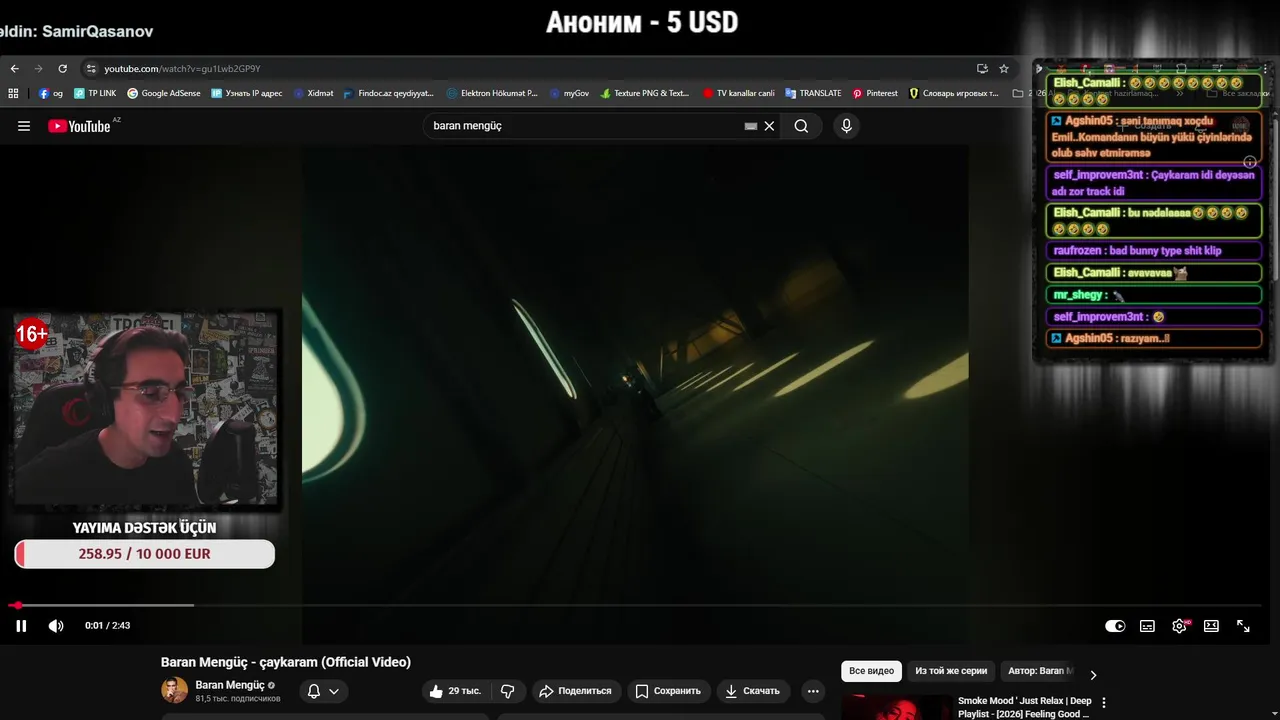Open the Baran Mengüç channel name link

pyautogui.click(x=230, y=685)
